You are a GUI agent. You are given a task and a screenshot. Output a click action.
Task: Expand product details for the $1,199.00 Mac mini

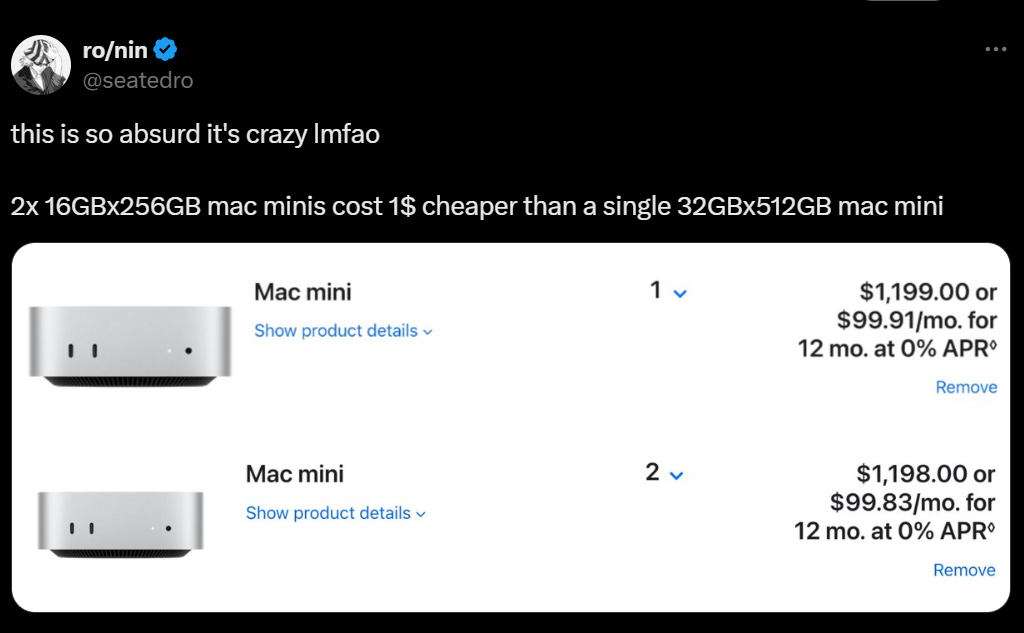343,331
